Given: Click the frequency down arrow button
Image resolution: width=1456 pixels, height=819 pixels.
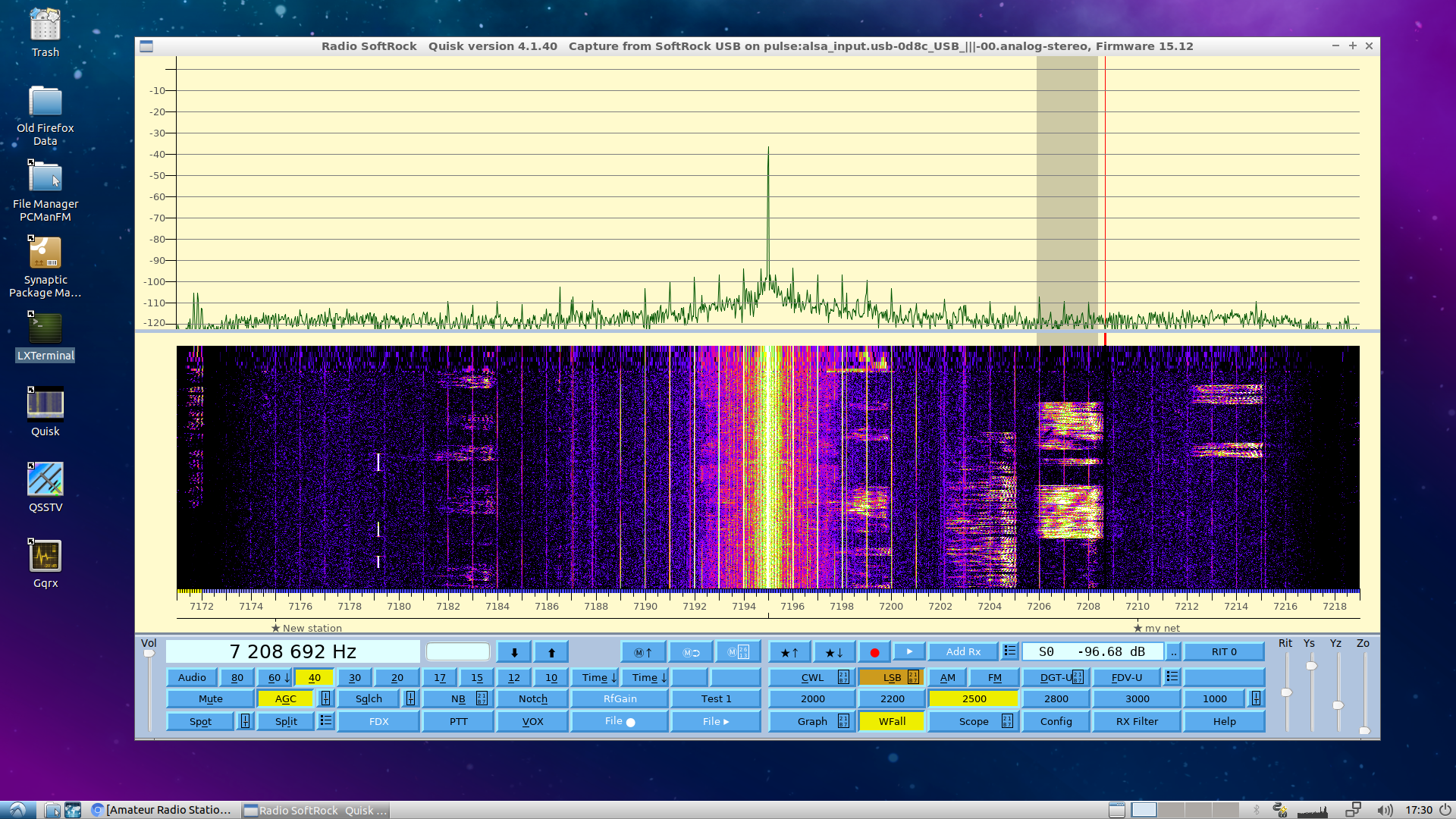Looking at the screenshot, I should (514, 652).
